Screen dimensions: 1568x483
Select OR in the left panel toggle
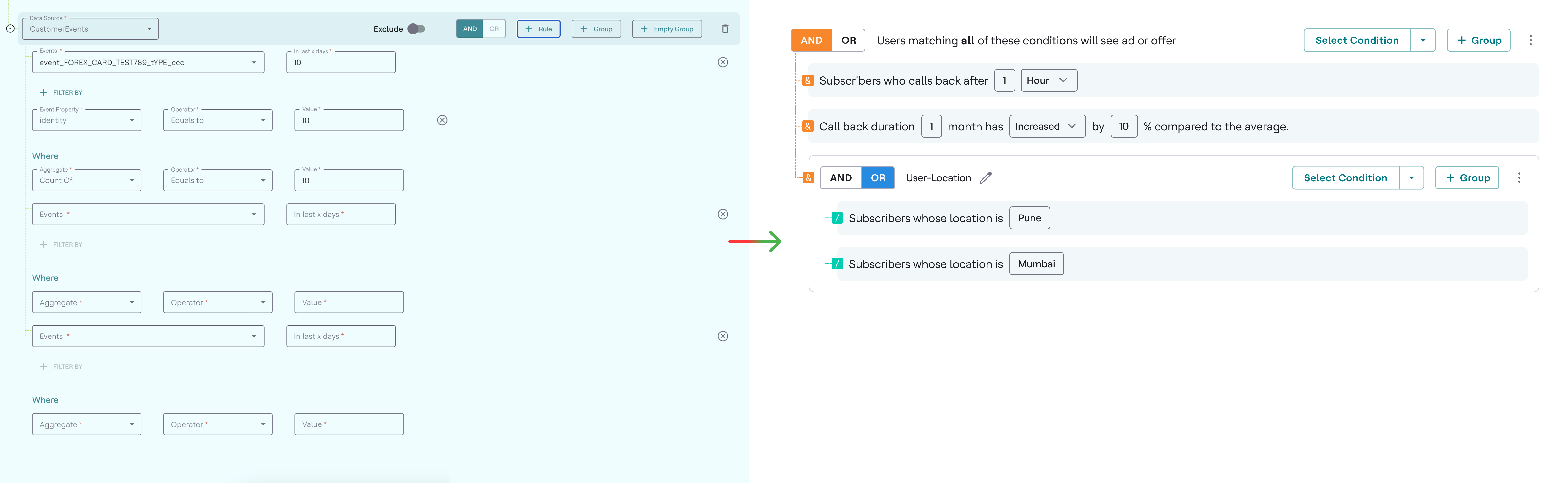click(x=494, y=29)
